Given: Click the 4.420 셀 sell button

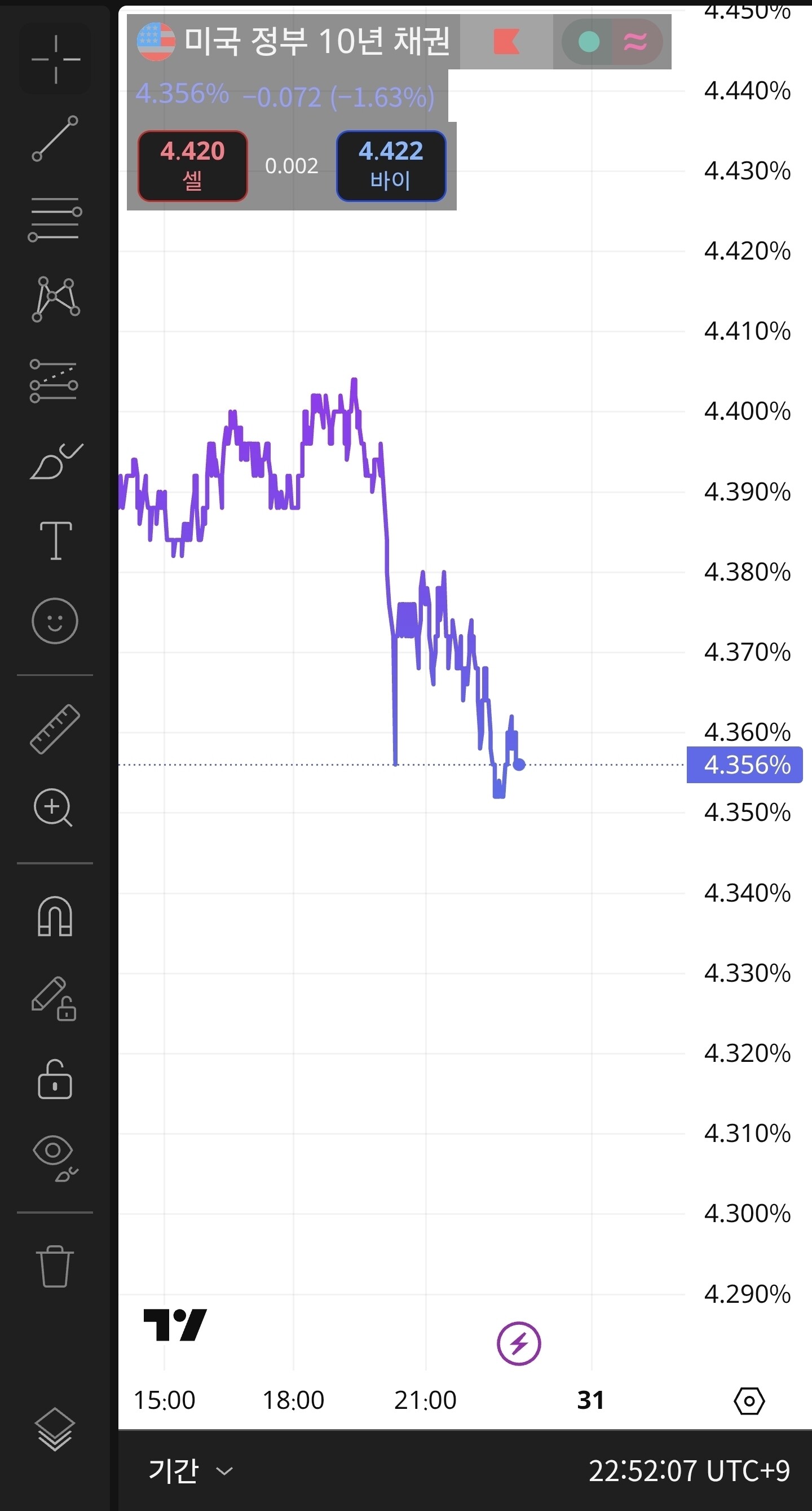Looking at the screenshot, I should pos(193,166).
